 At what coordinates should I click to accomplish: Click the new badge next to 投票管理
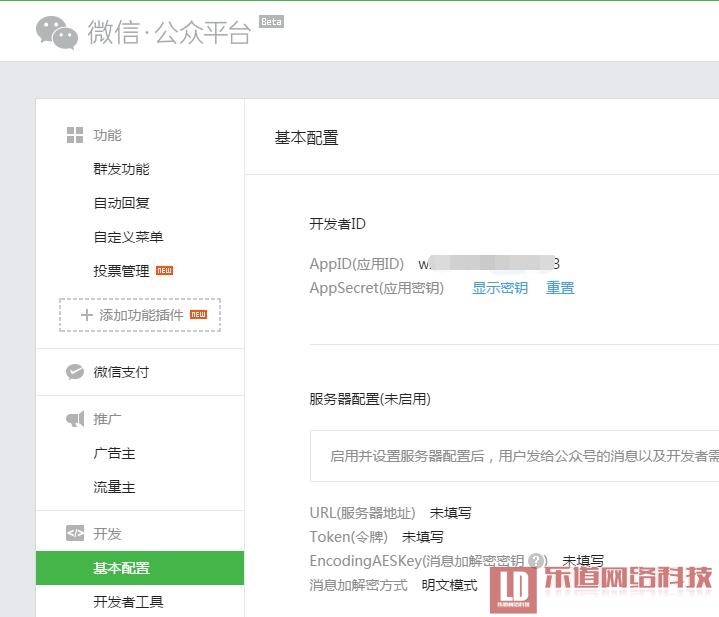[165, 270]
